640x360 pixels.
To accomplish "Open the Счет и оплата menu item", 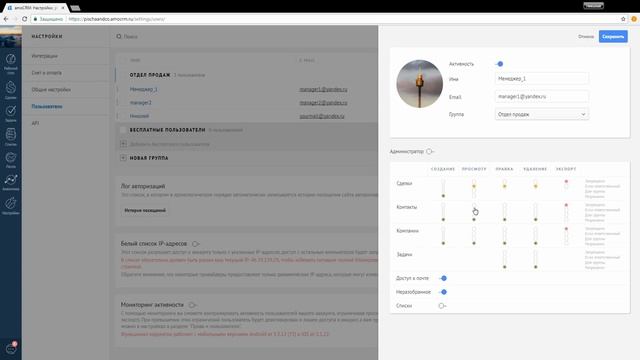I will click(x=47, y=73).
